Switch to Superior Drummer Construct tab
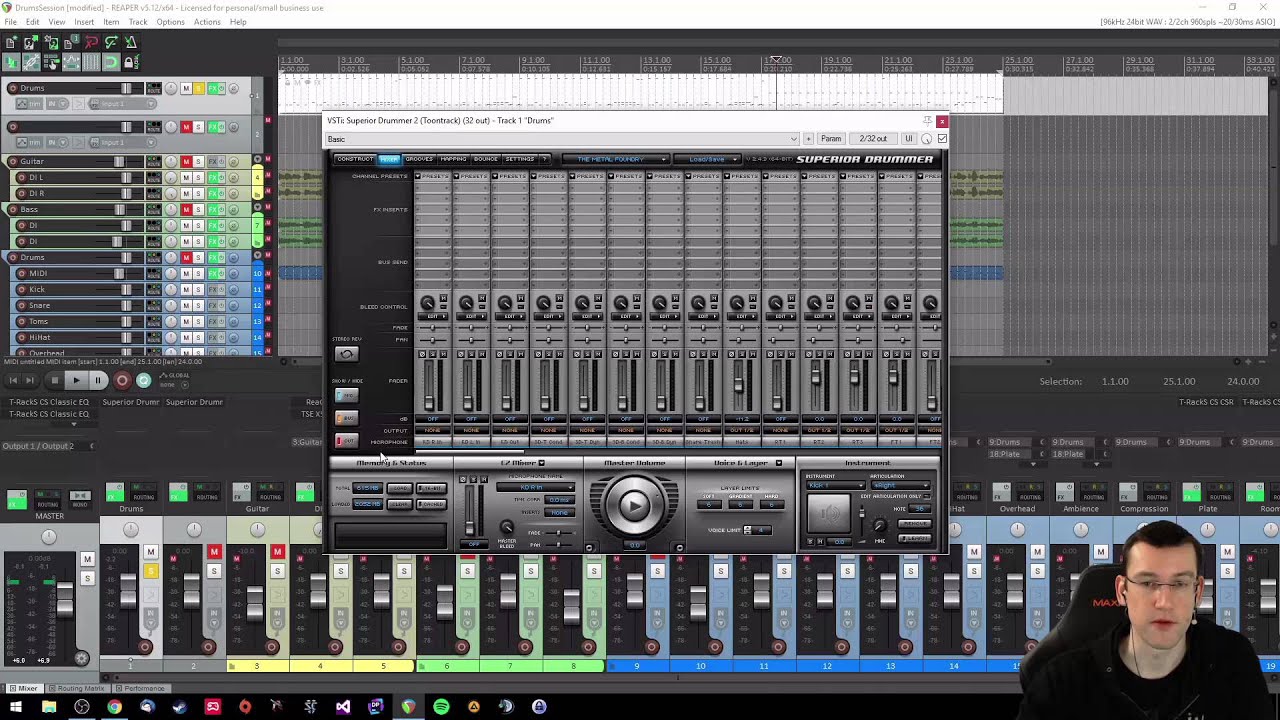1280x720 pixels. [x=354, y=159]
